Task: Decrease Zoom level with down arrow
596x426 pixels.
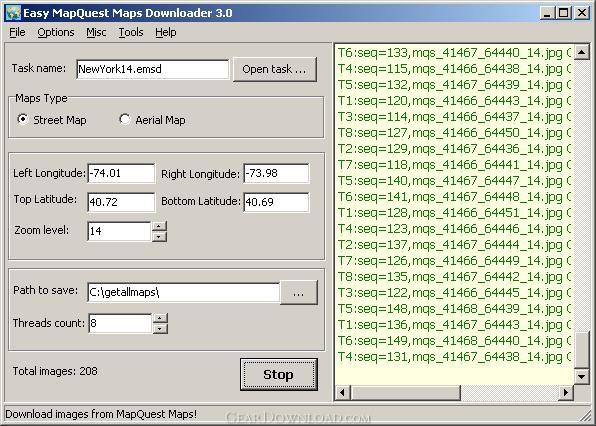Action: (159, 237)
